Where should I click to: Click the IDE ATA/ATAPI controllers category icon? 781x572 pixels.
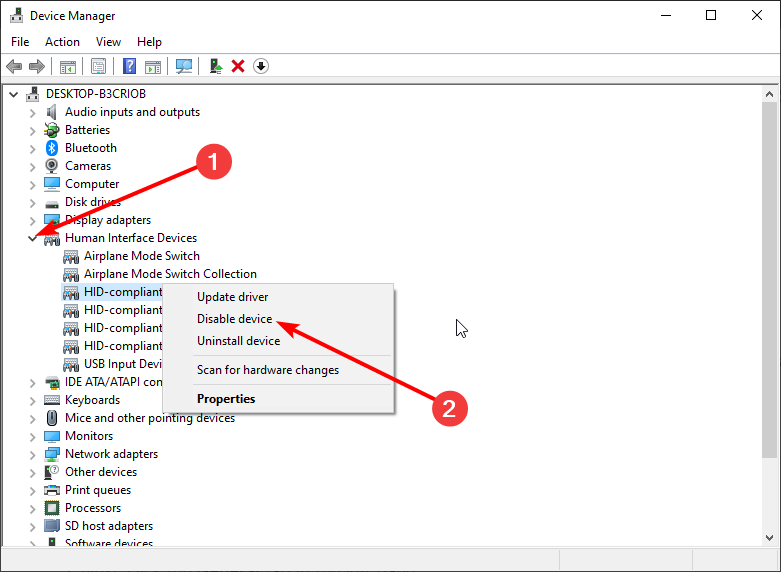click(52, 383)
